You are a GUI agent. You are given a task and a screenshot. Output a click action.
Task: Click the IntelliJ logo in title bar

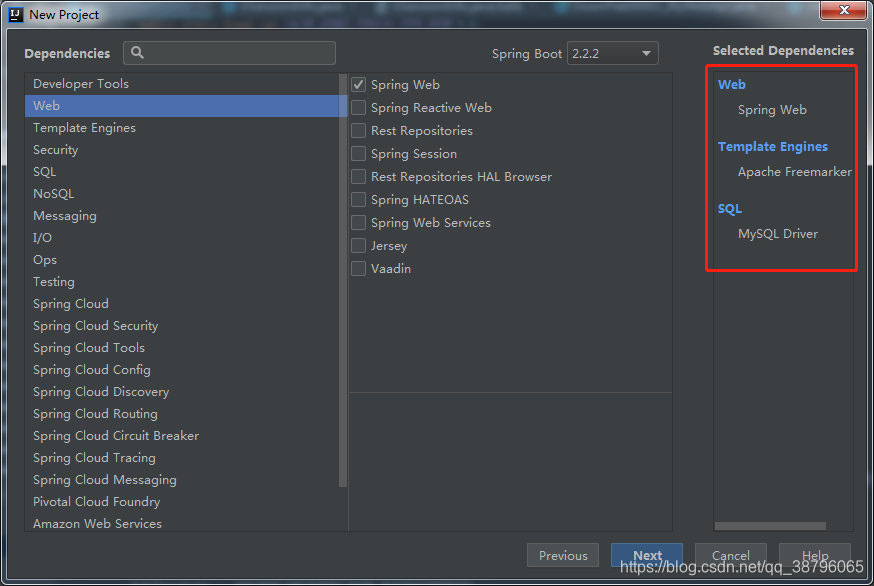tap(16, 14)
